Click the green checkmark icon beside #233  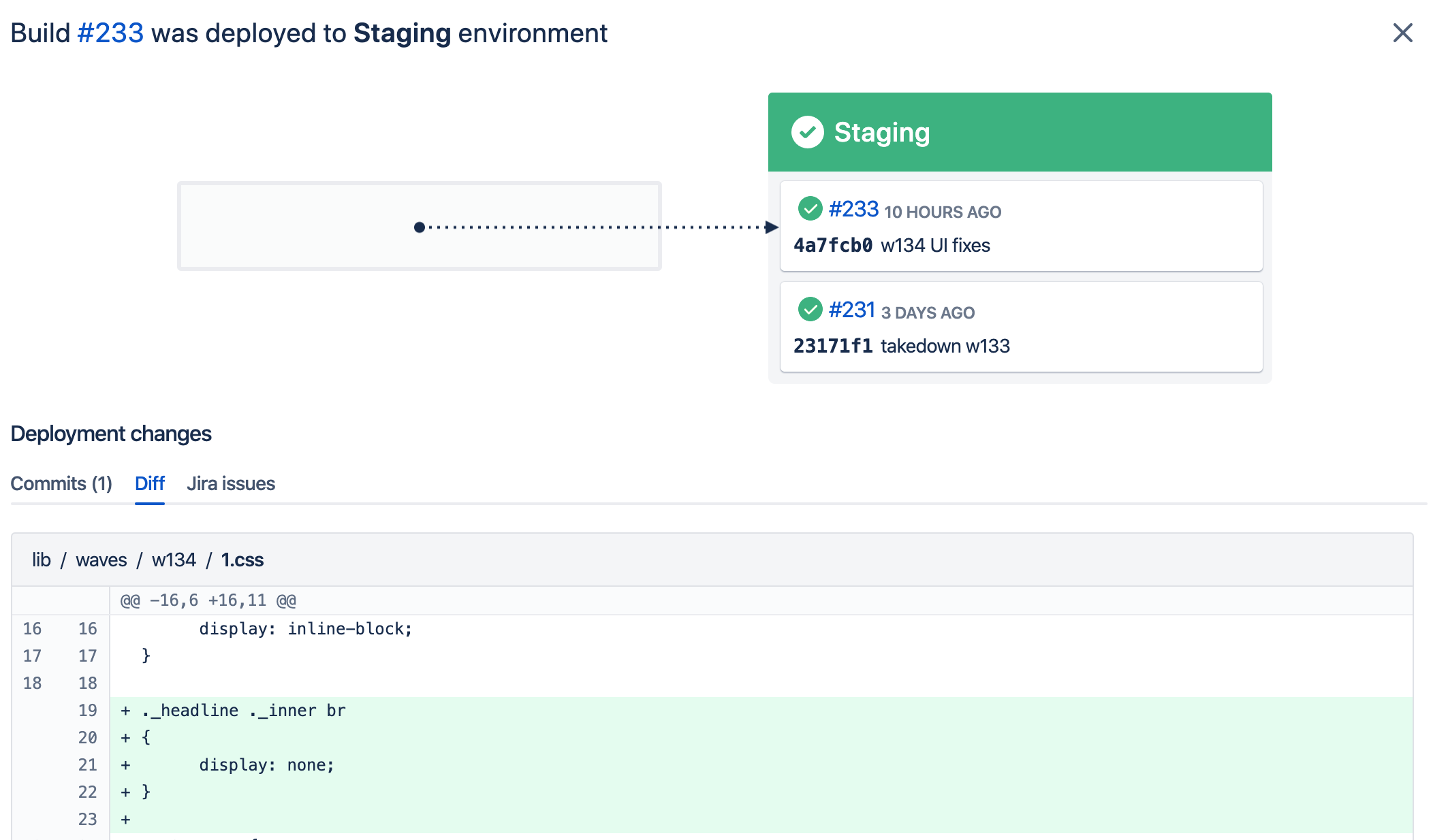point(809,209)
